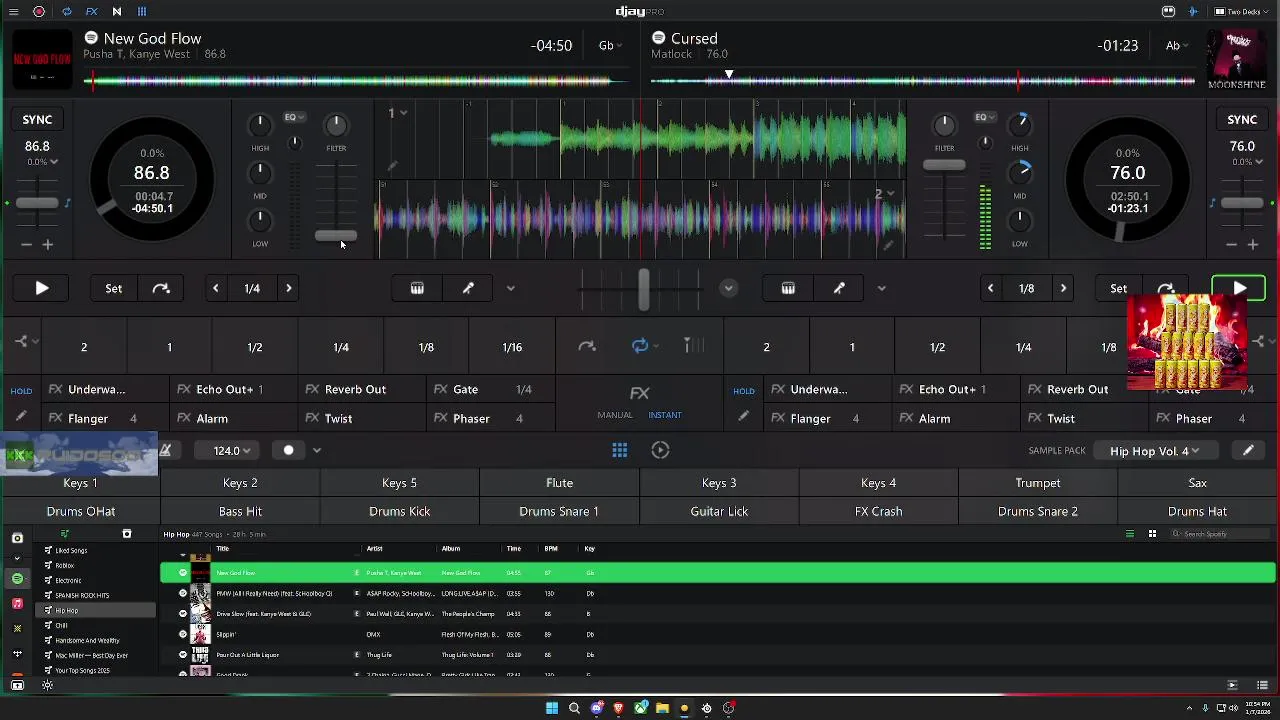1280x720 pixels.
Task: Toggle sampler record white dot button
Action: point(289,450)
